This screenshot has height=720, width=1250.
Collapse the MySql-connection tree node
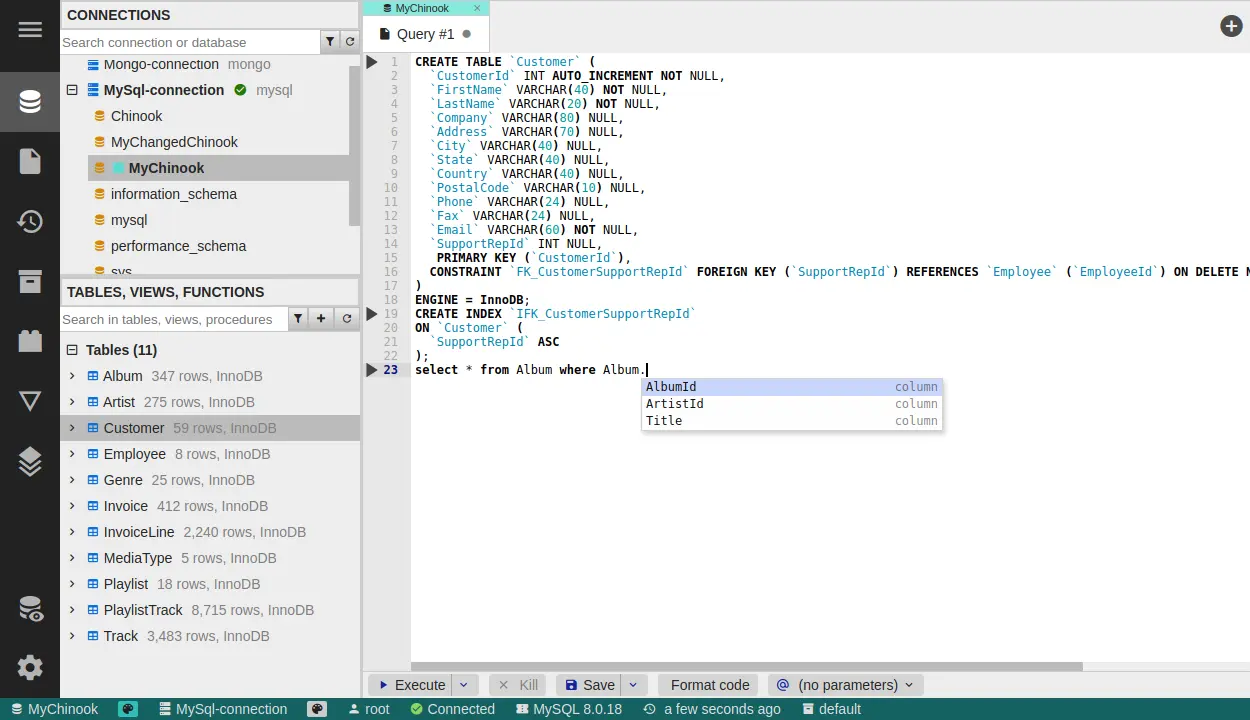point(72,90)
